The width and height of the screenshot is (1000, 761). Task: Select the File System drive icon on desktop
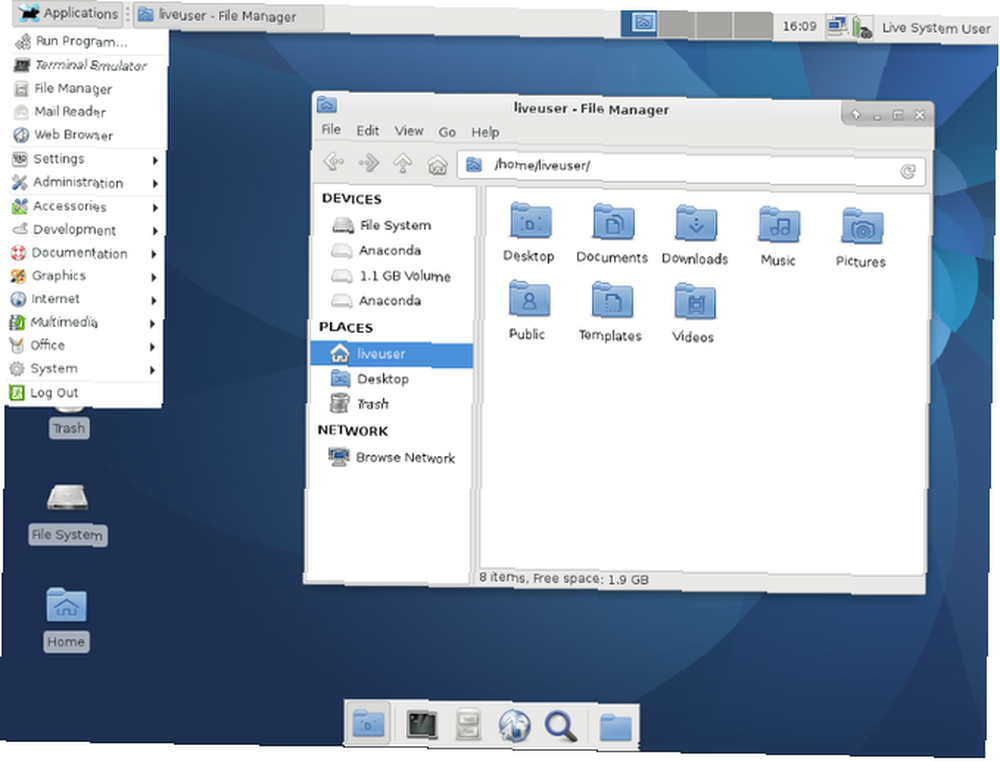click(67, 498)
